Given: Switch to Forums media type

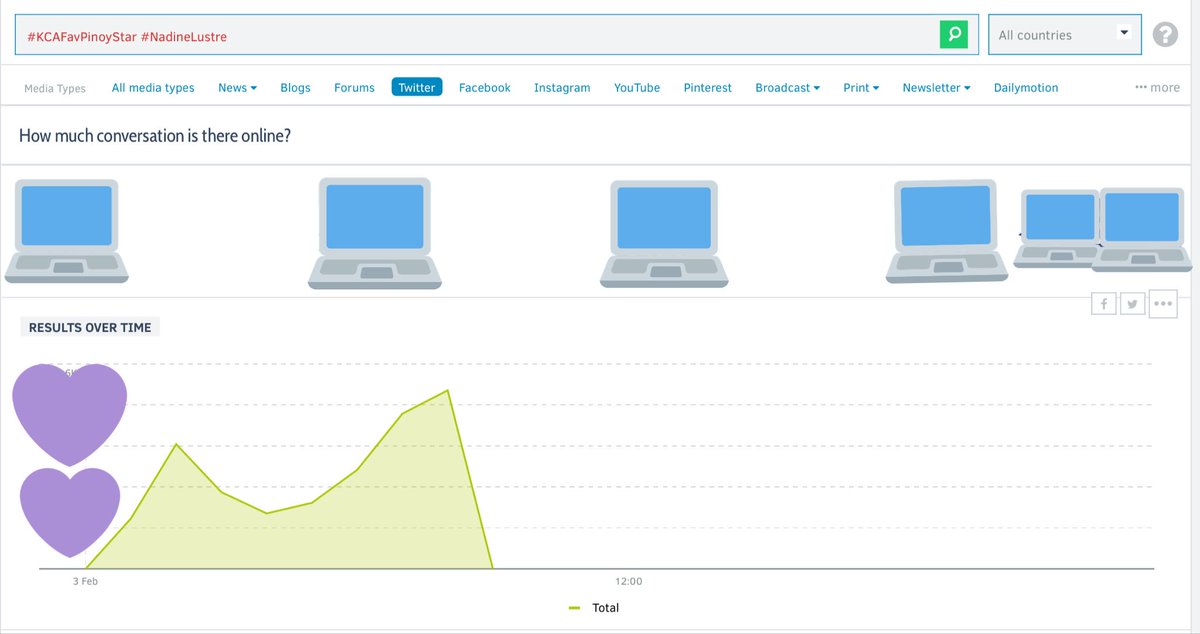Looking at the screenshot, I should [354, 88].
